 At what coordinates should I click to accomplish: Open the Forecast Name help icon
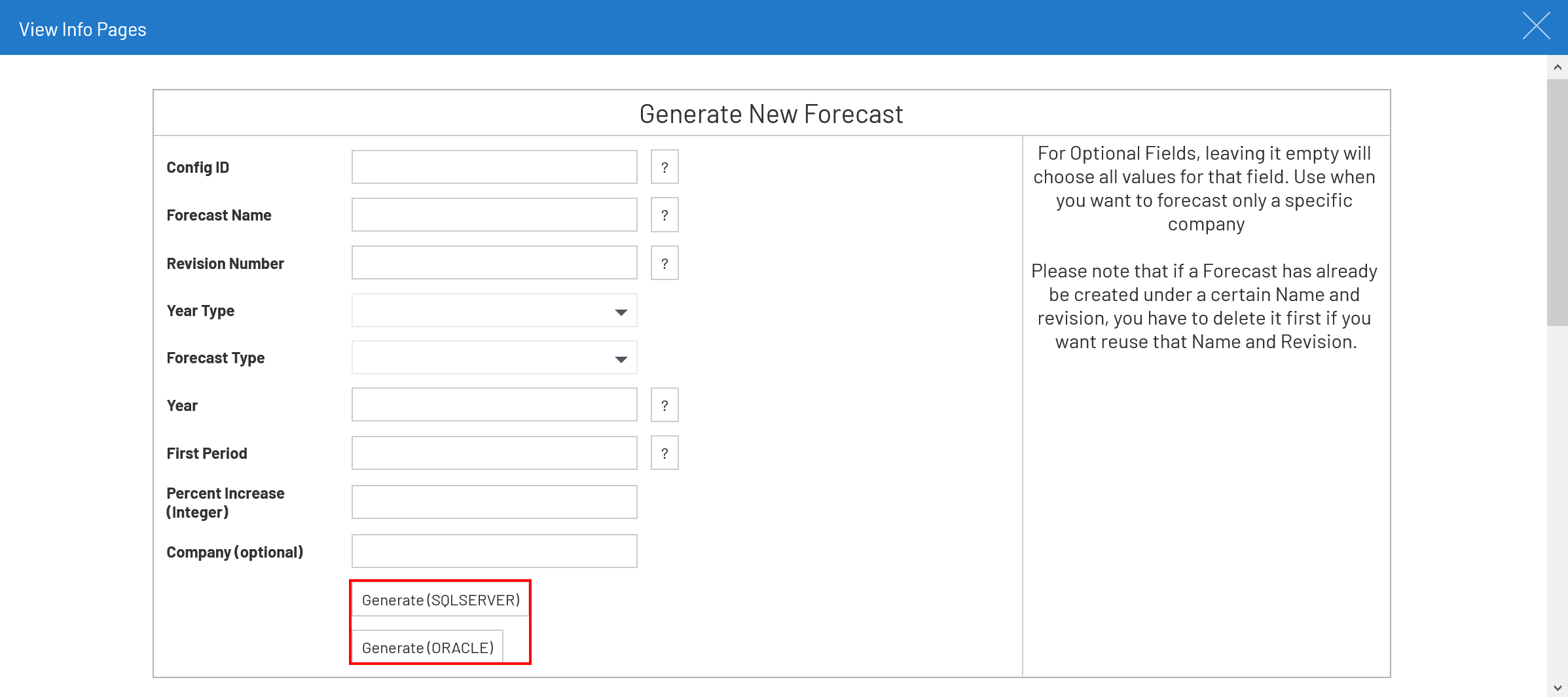664,215
